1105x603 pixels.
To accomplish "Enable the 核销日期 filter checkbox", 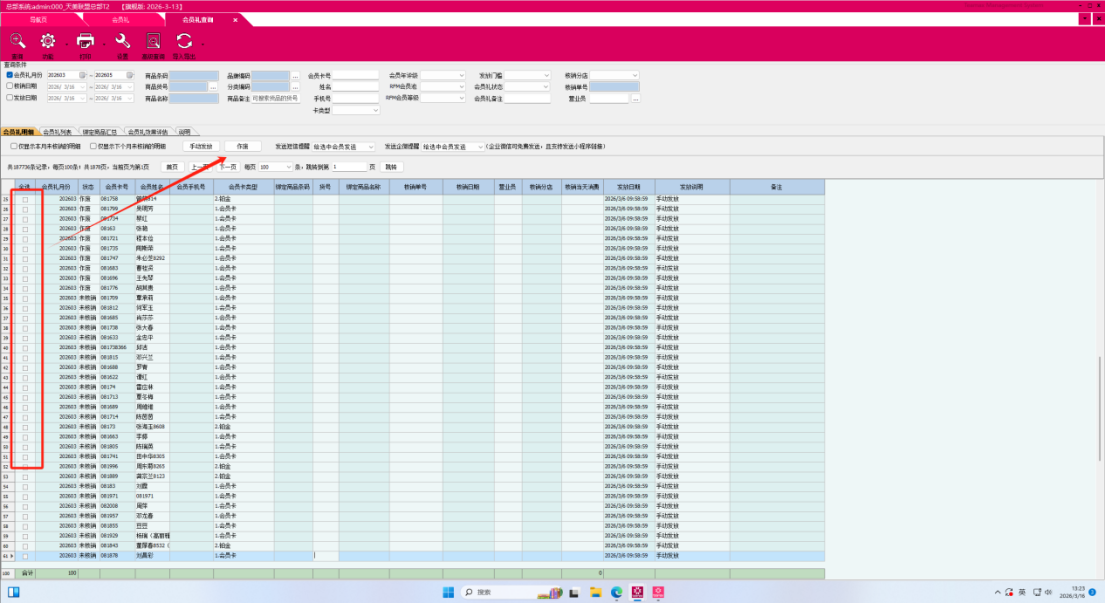I will [9, 87].
